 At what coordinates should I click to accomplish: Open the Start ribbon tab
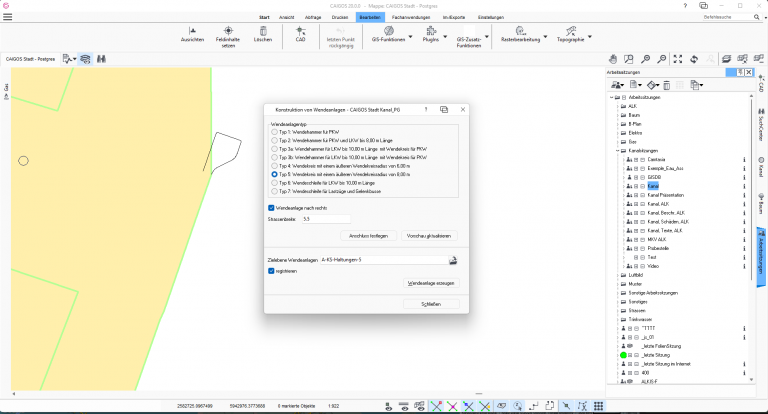click(264, 17)
